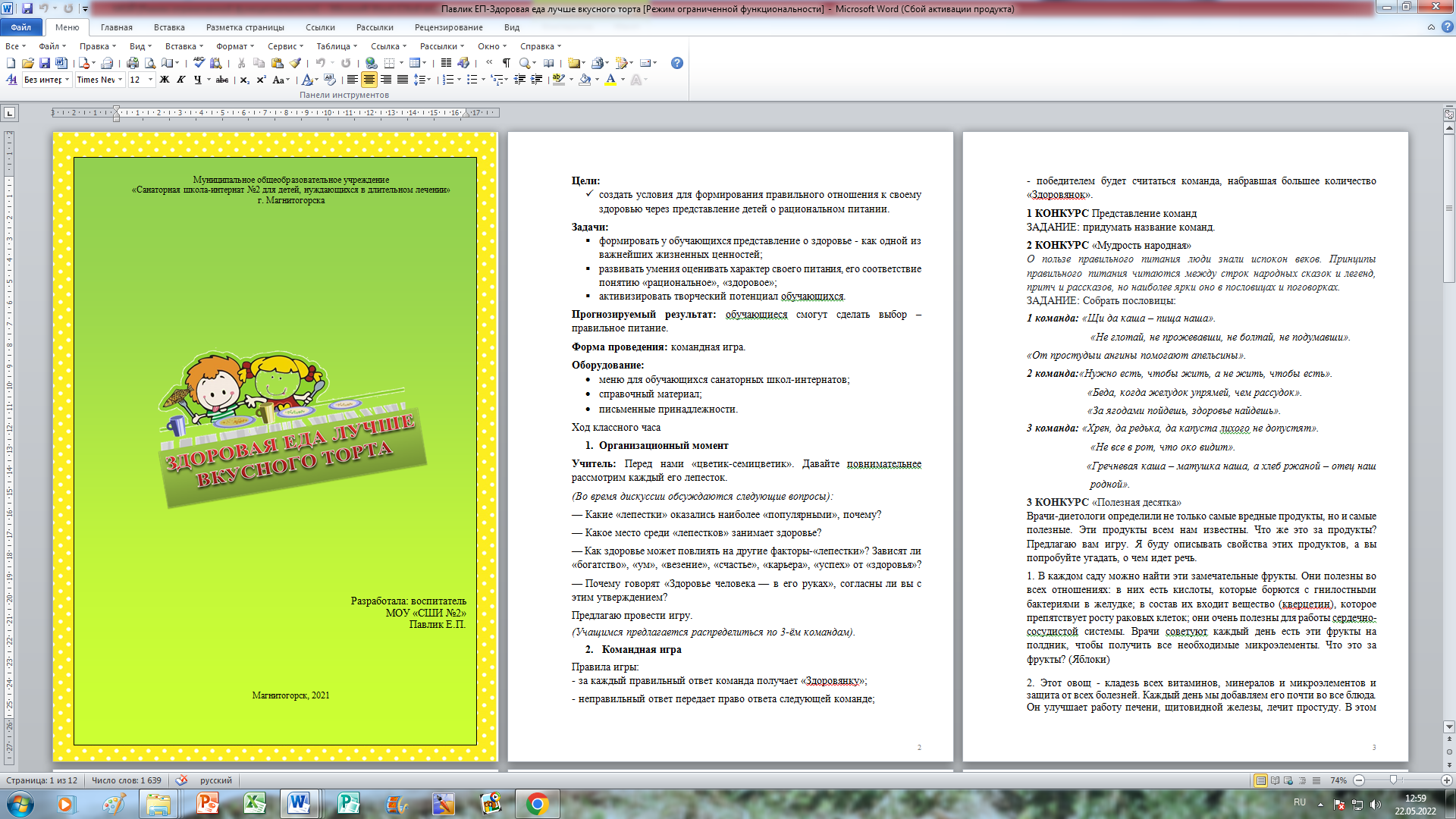The width and height of the screenshot is (1456, 819).
Task: Click the Paste clipboard icon
Action: [x=277, y=63]
